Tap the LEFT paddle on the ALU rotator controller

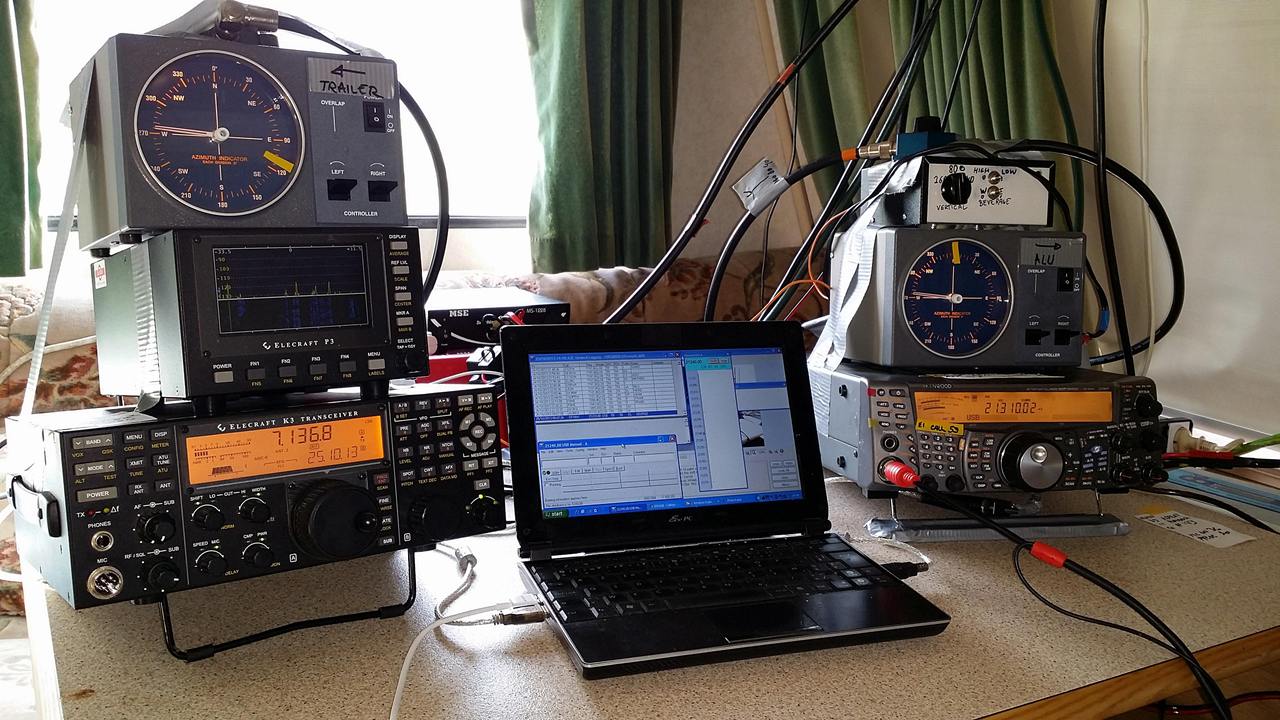click(x=1036, y=337)
